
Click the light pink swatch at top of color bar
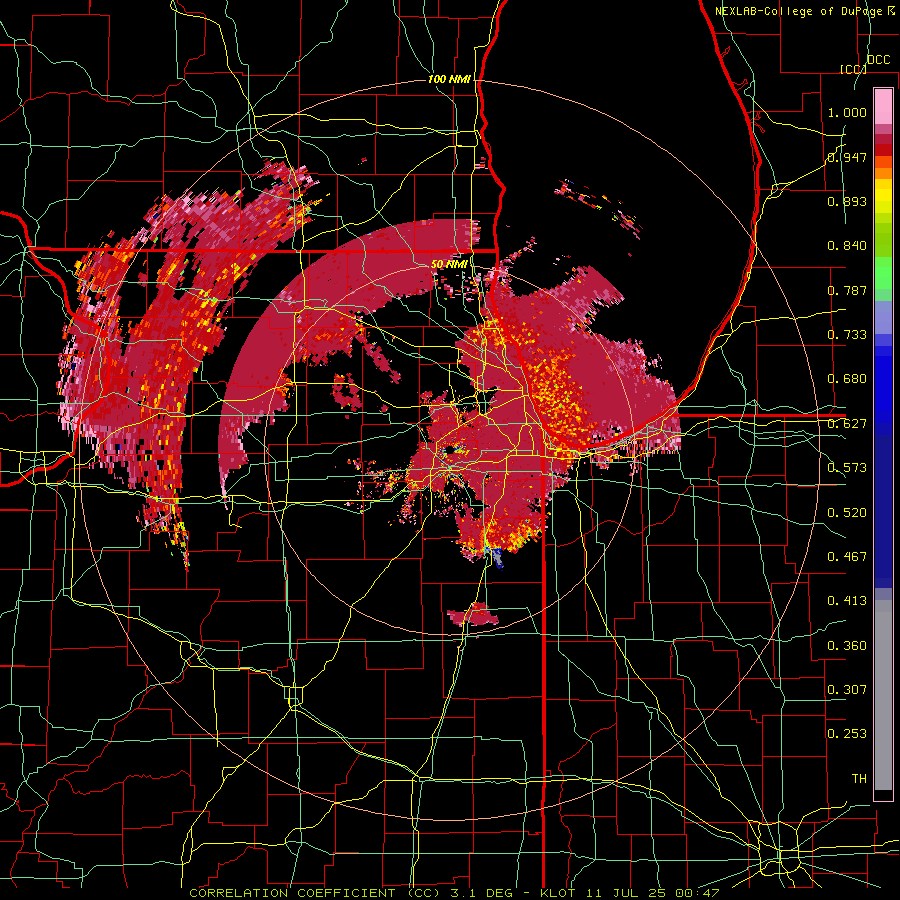tap(883, 106)
